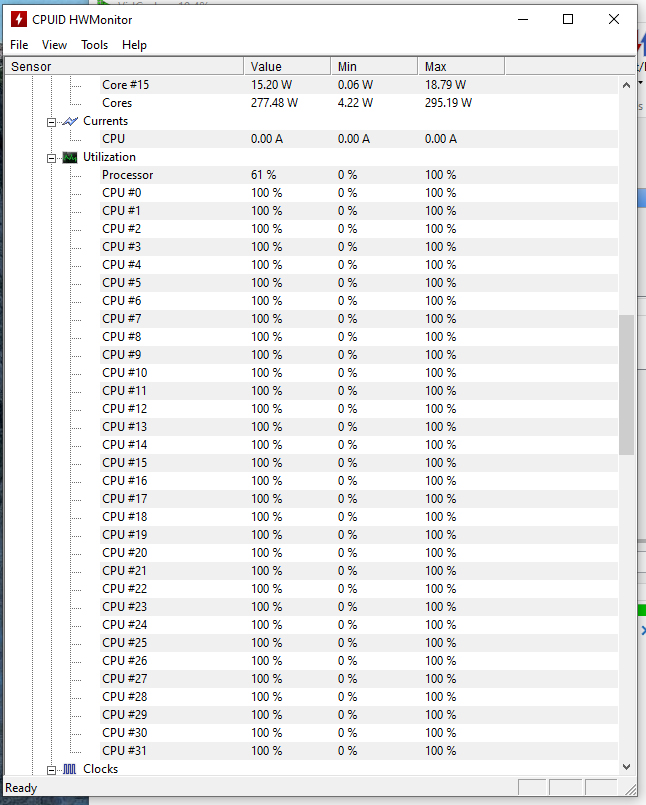This screenshot has width=646, height=805.
Task: Click the Currents graph icon
Action: (x=70, y=121)
